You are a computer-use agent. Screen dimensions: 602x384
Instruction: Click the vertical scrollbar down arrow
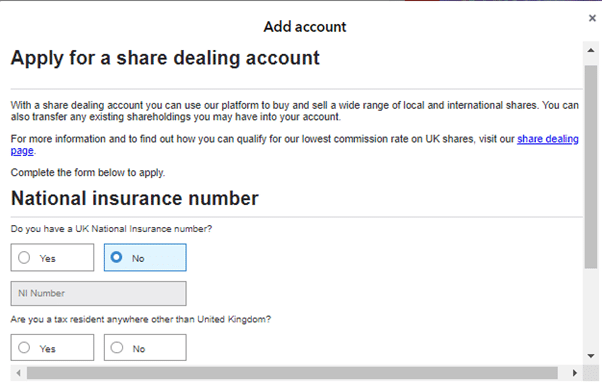[591, 356]
